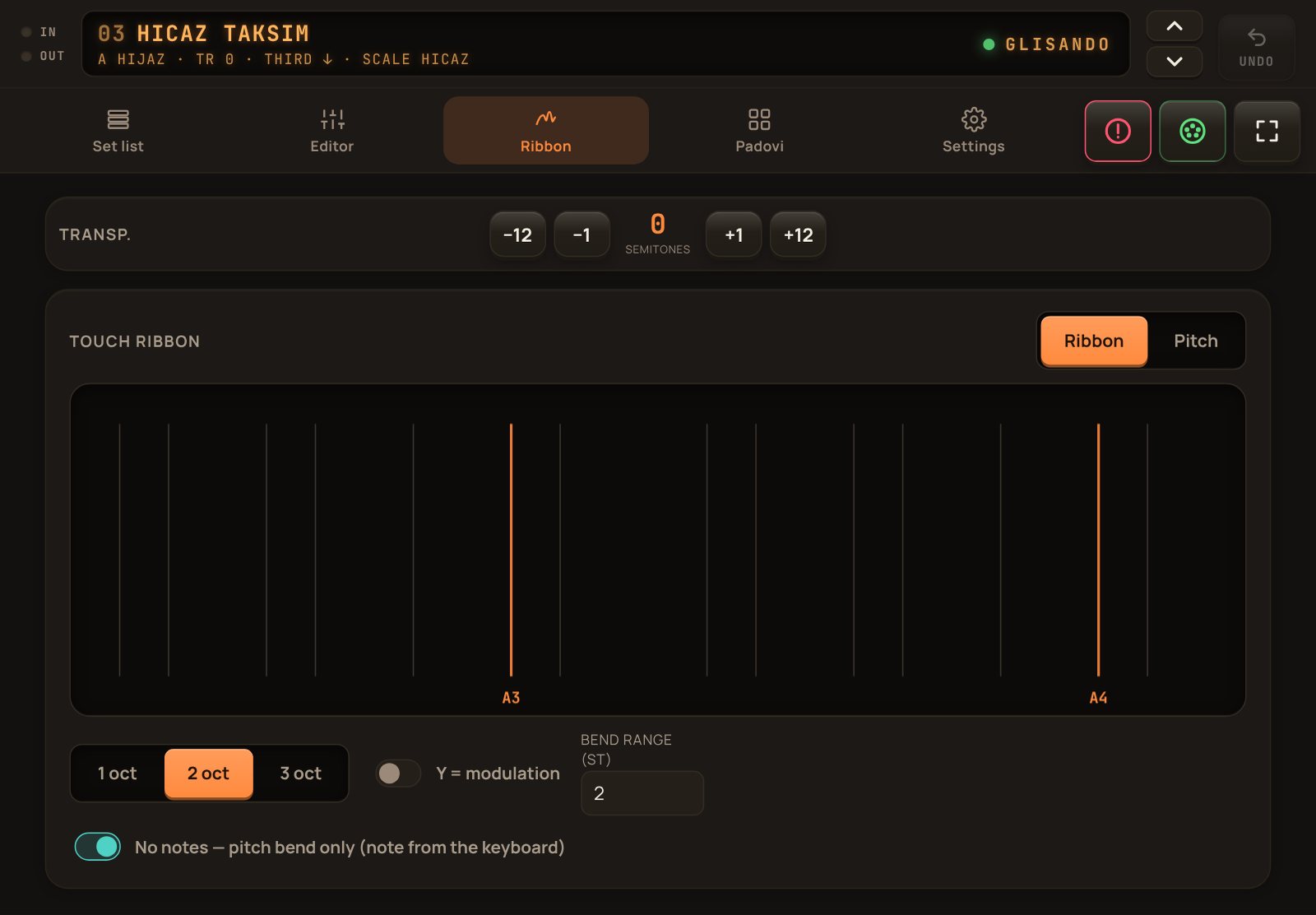
Task: Open the Settings tab with gear icon
Action: click(973, 131)
